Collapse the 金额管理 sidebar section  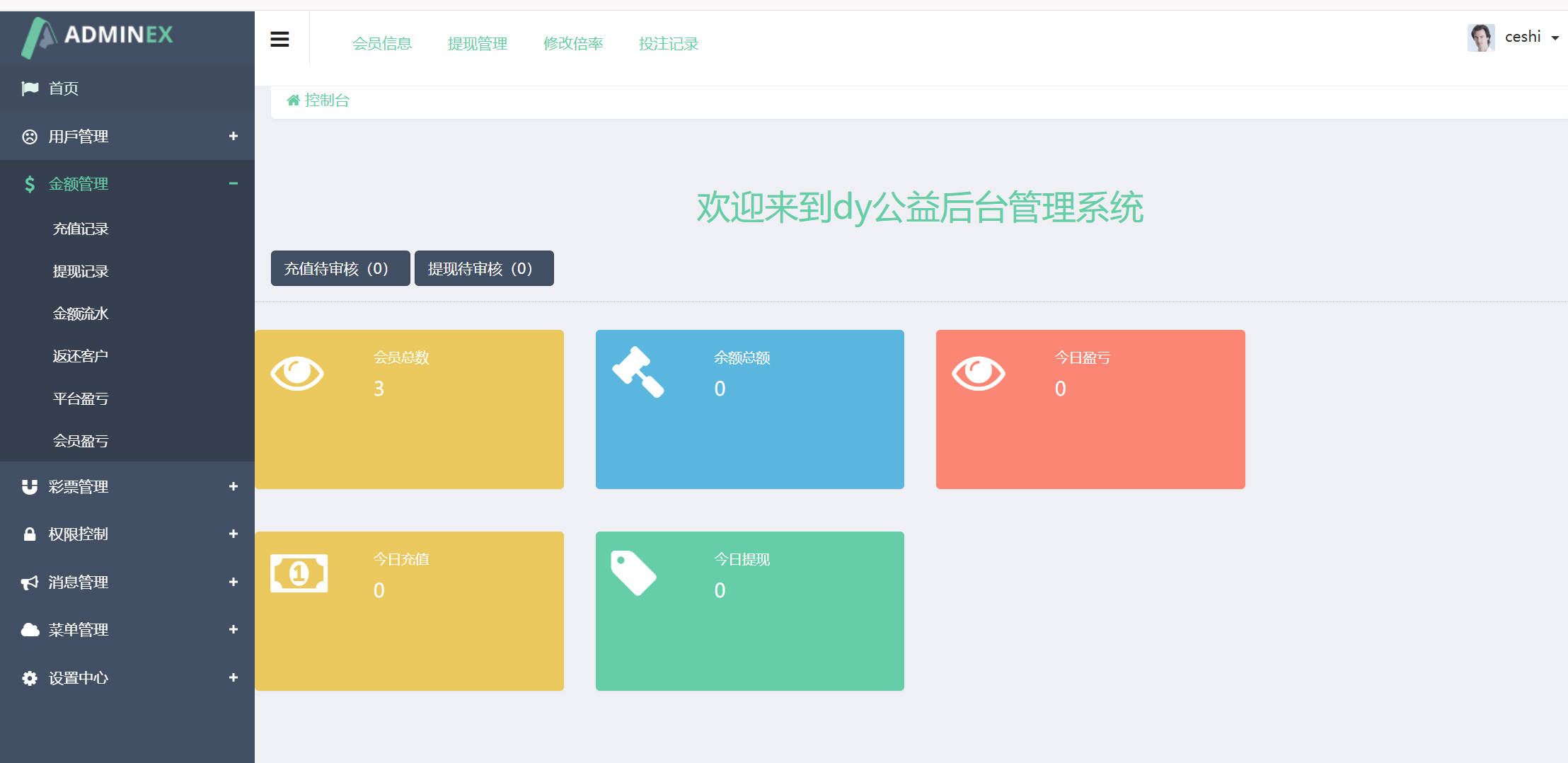(x=233, y=184)
